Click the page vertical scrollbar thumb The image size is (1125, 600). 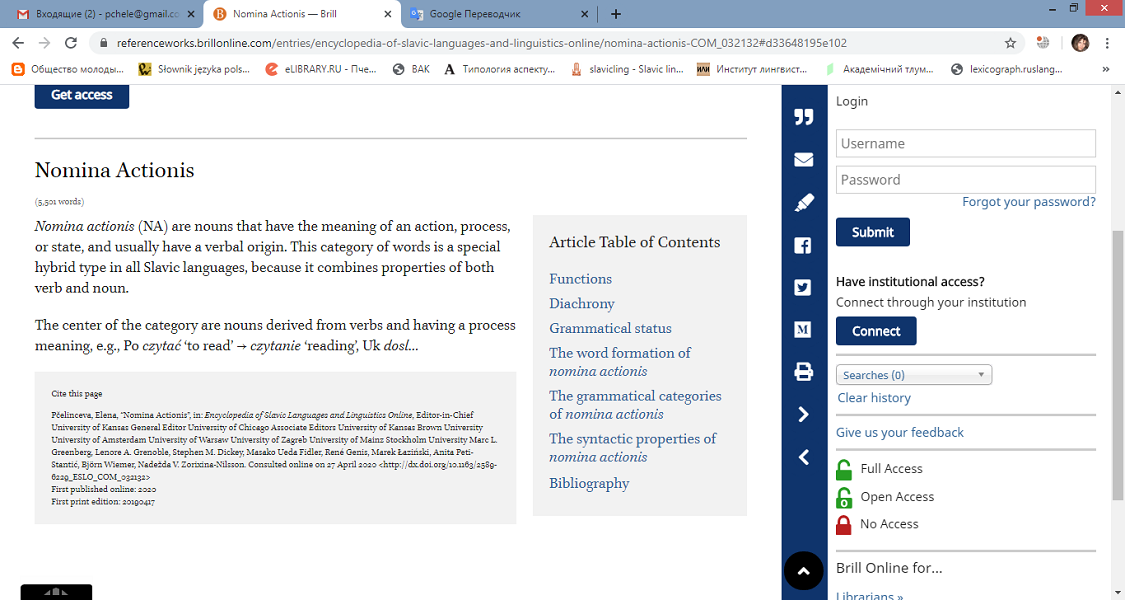coord(1118,365)
